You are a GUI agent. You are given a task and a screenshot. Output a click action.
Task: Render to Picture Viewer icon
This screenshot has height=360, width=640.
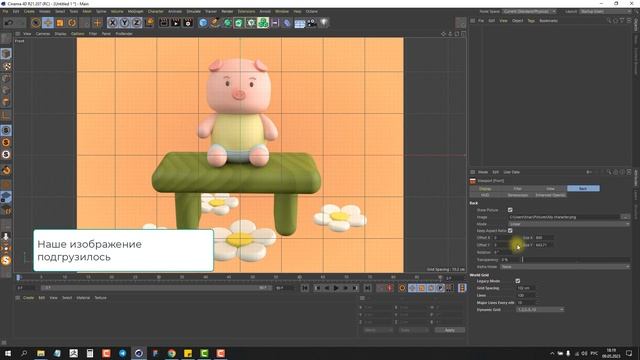click(176, 23)
